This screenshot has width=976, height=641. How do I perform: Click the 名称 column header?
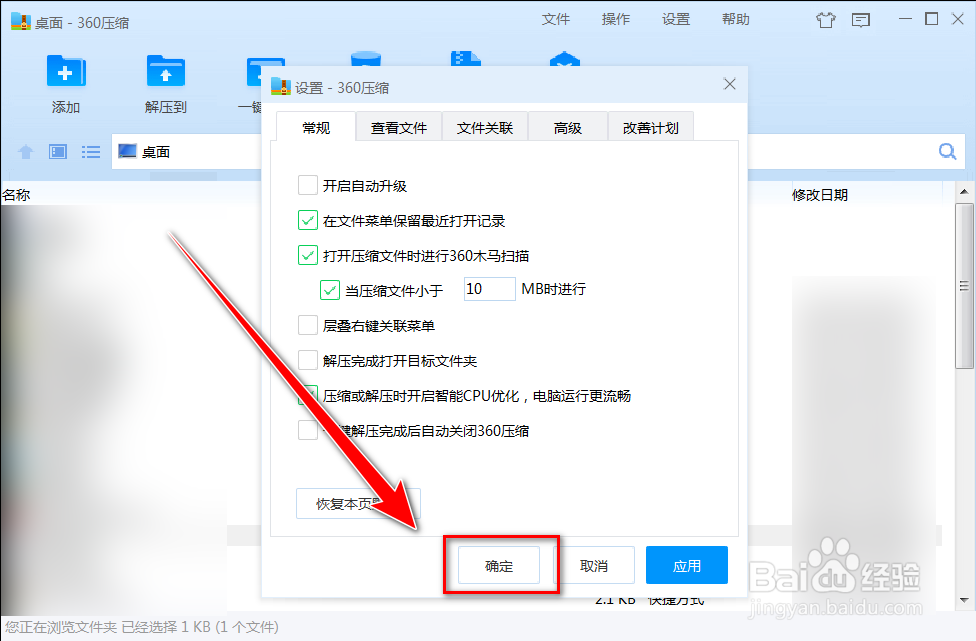pyautogui.click(x=16, y=195)
